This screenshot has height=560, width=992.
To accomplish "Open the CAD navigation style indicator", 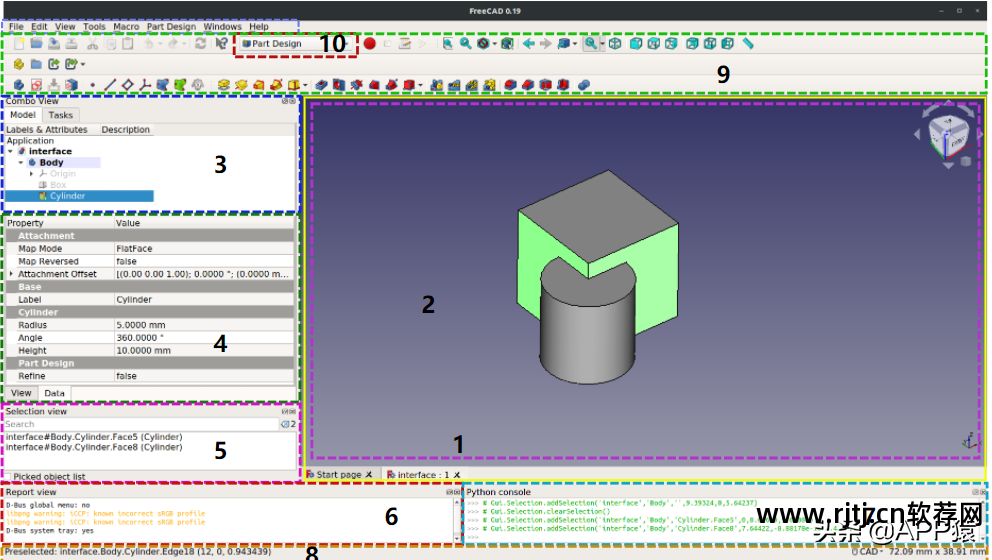I will click(867, 552).
